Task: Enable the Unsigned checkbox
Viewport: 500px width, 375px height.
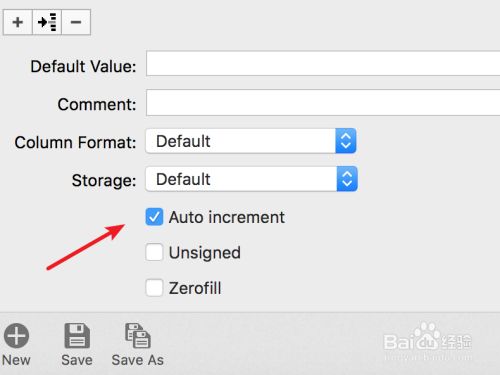Action: [154, 252]
